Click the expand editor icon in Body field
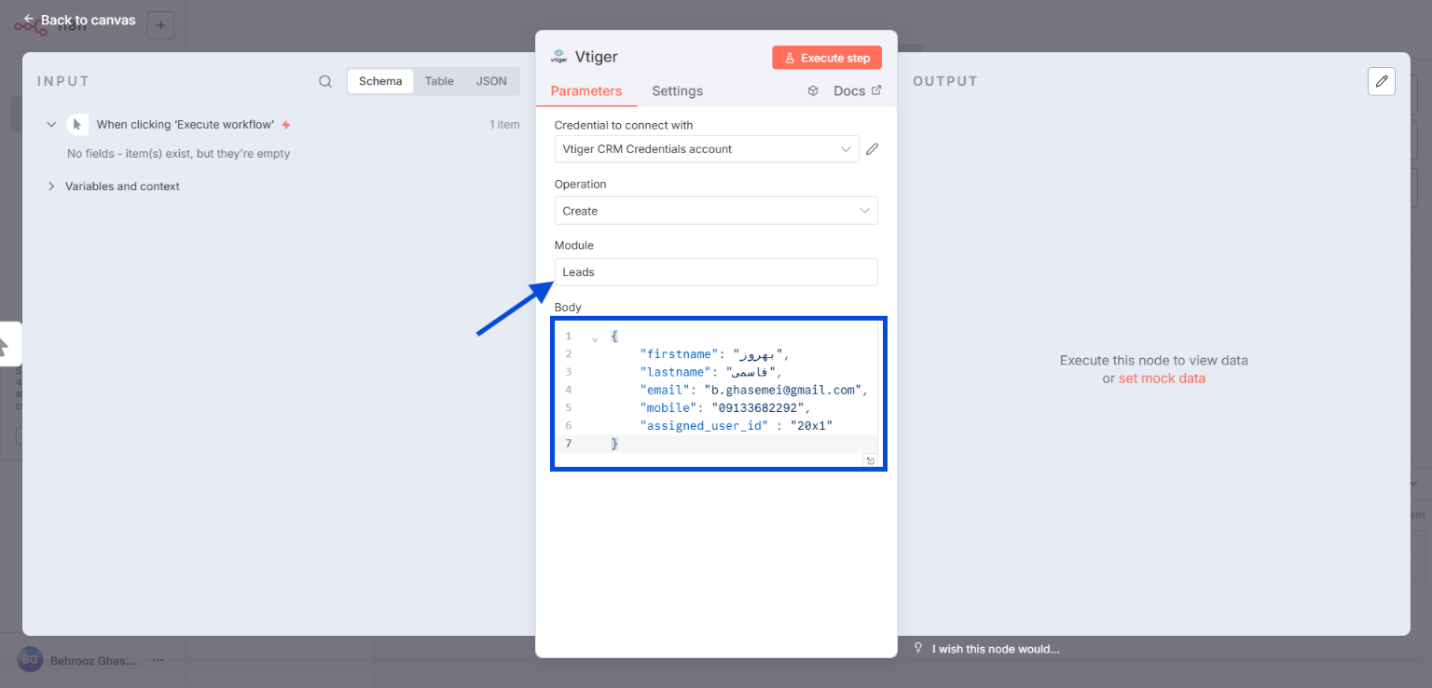The height and width of the screenshot is (688, 1432). tap(870, 461)
